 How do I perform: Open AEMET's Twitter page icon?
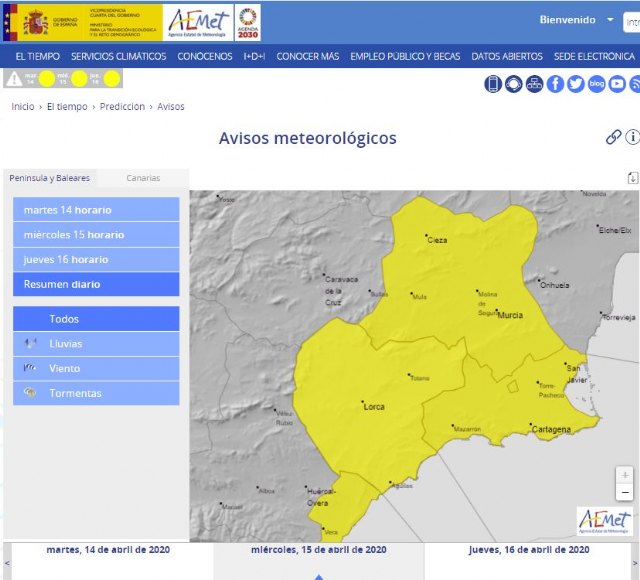576,84
